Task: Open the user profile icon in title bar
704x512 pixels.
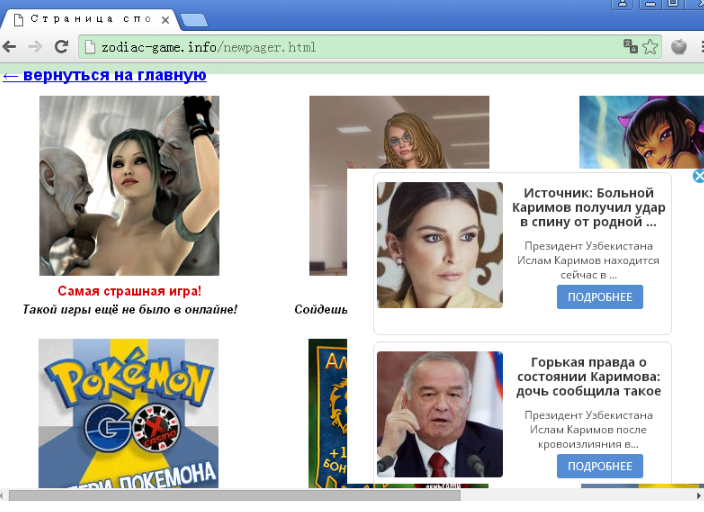Action: pos(623,5)
